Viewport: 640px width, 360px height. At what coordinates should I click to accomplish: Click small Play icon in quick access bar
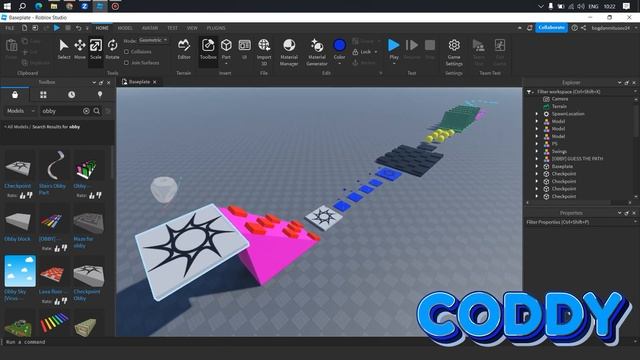(x=57, y=28)
